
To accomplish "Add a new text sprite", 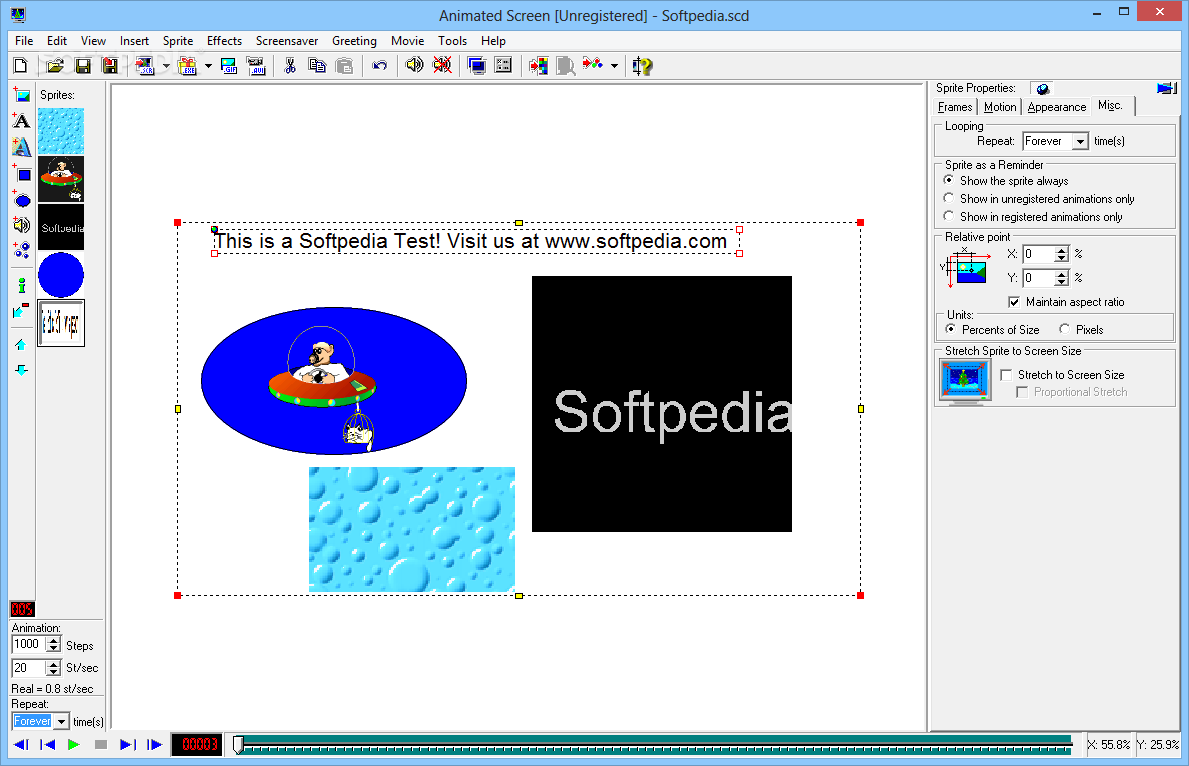I will tap(21, 120).
